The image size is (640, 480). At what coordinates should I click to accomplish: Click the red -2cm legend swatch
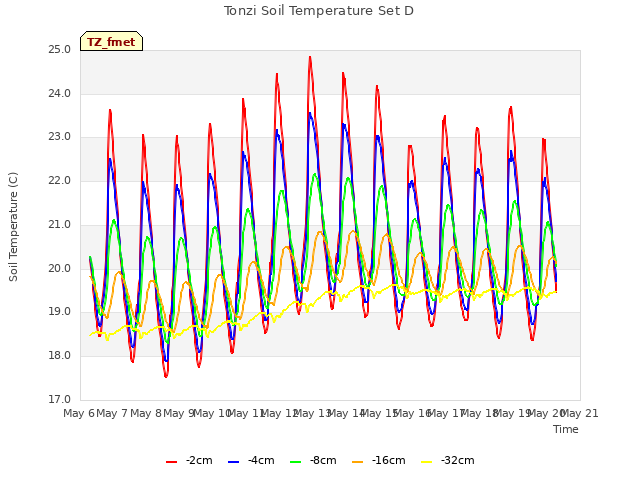(171, 462)
